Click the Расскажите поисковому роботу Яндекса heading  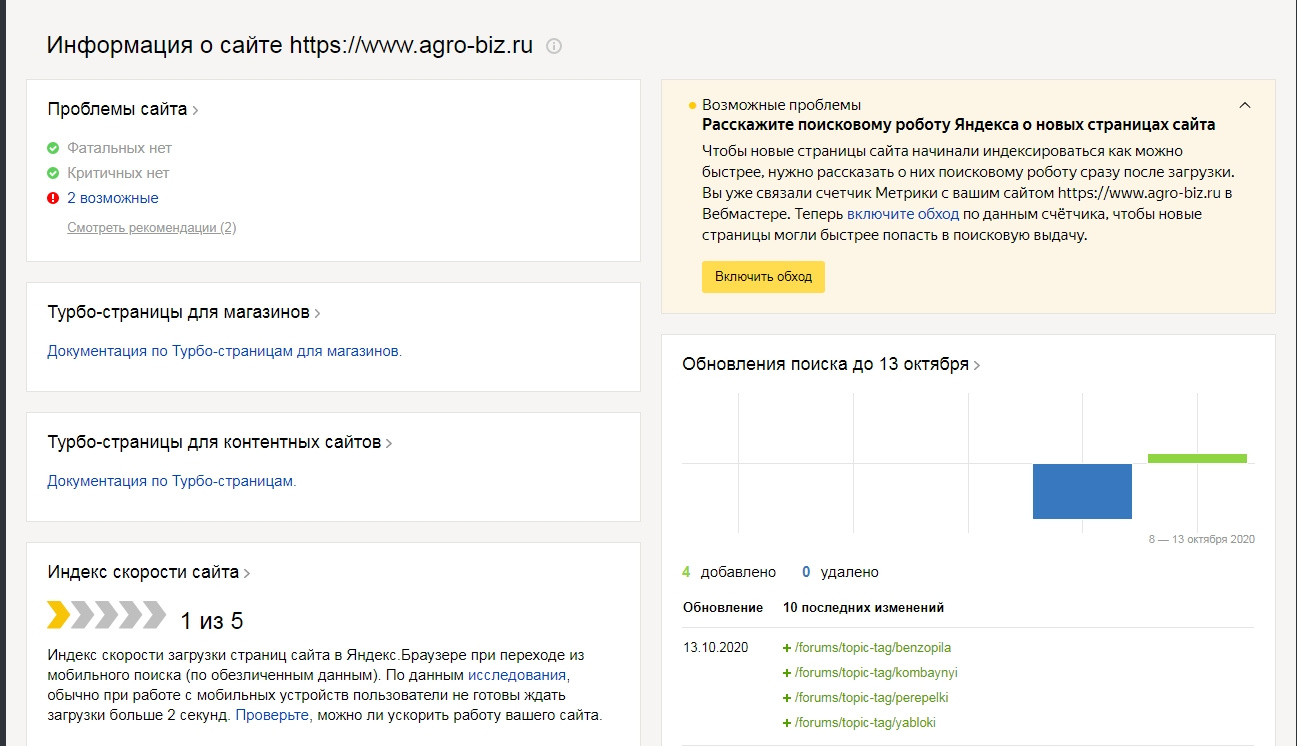[958, 125]
